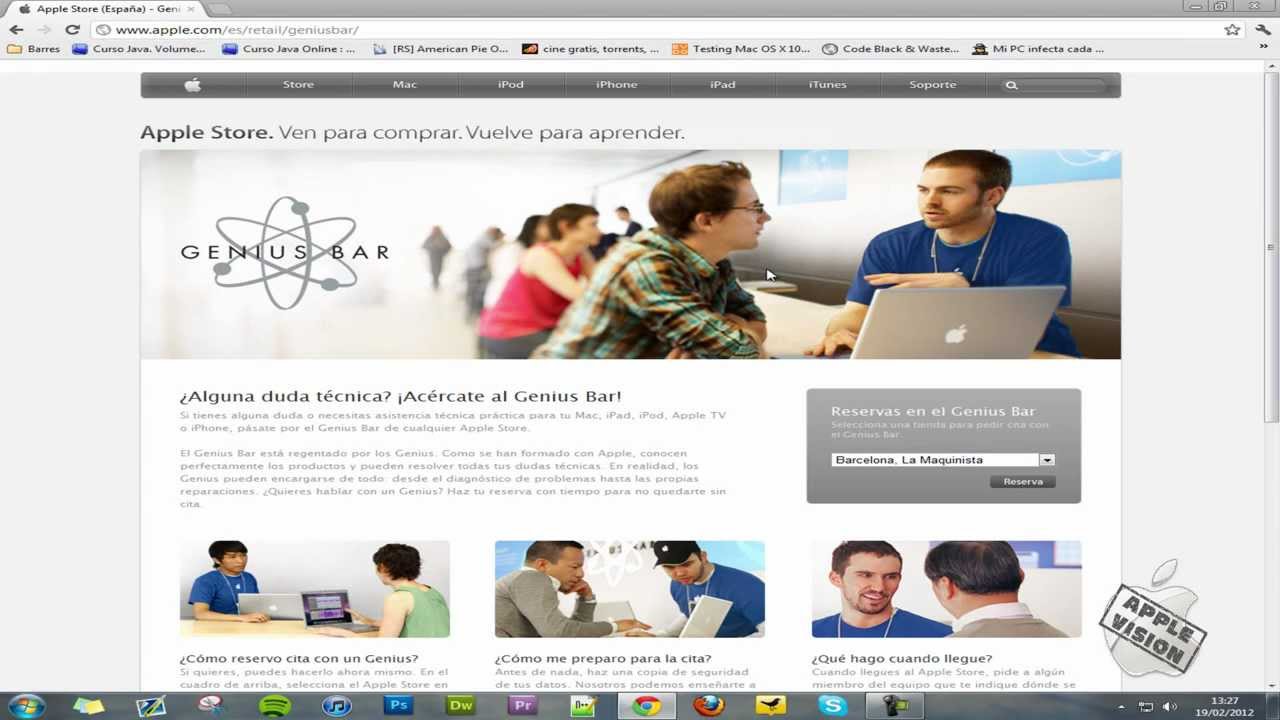
Task: Open the Mi PC infecta cada bookmark
Action: click(x=1038, y=48)
